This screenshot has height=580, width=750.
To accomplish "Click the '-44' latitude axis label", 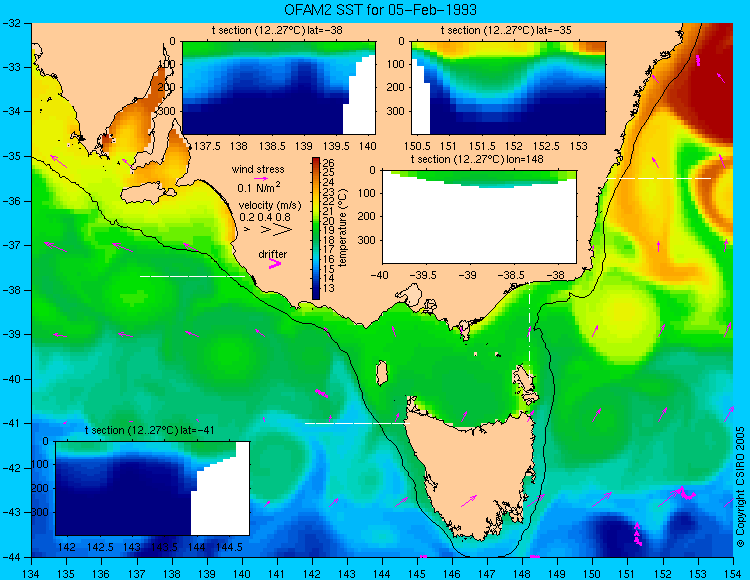I will [11, 557].
